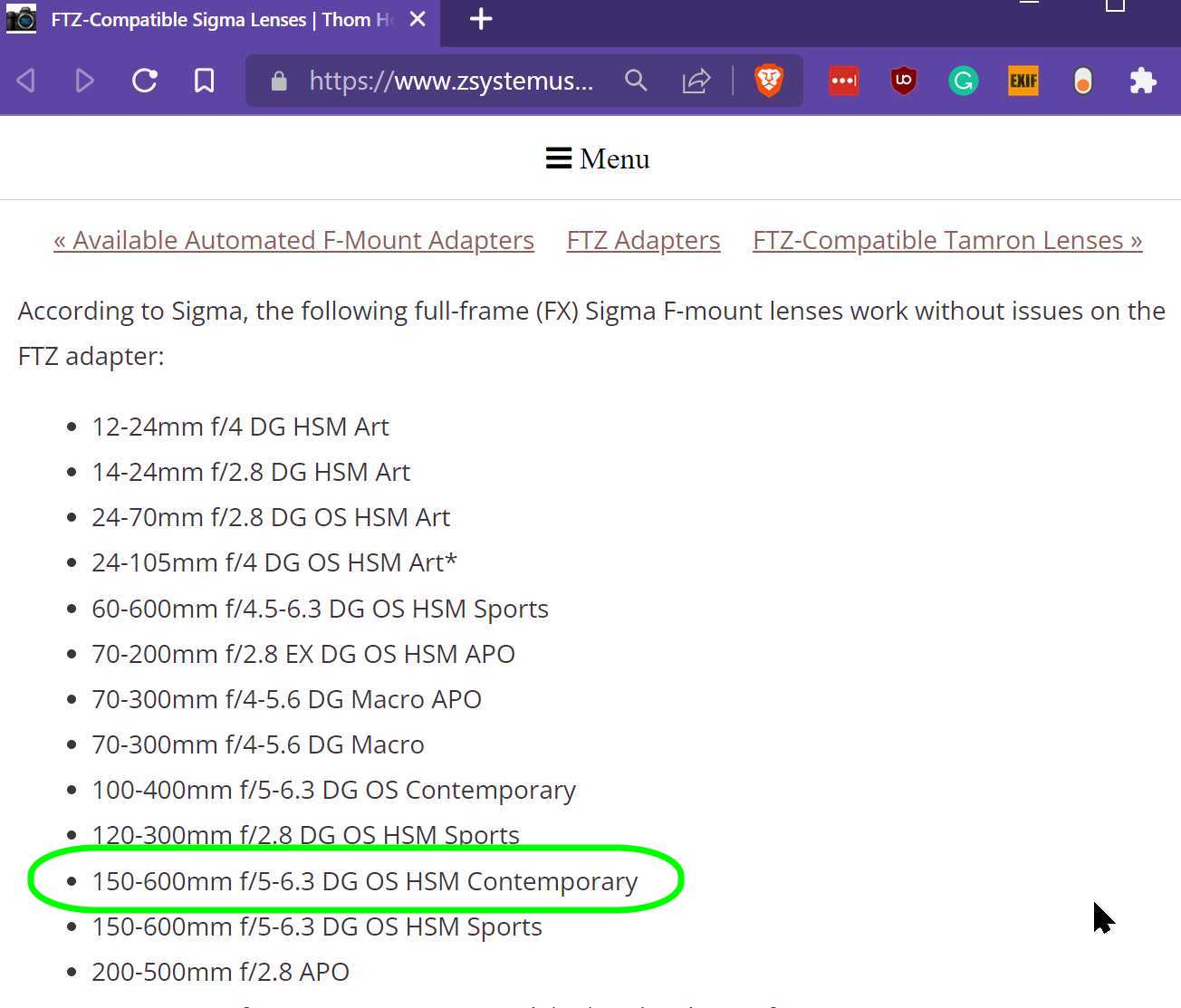
Task: Open FTZ-Compatible Tamron Lenses link
Action: pyautogui.click(x=946, y=240)
